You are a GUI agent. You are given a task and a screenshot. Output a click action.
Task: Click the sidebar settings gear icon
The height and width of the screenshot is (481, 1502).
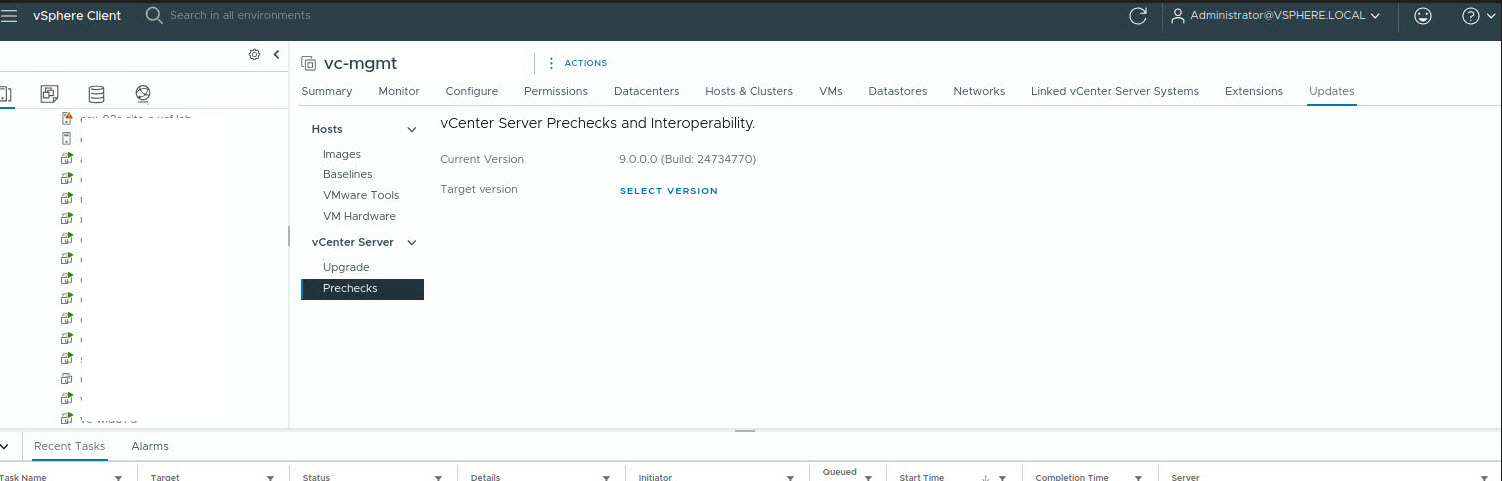pos(254,55)
